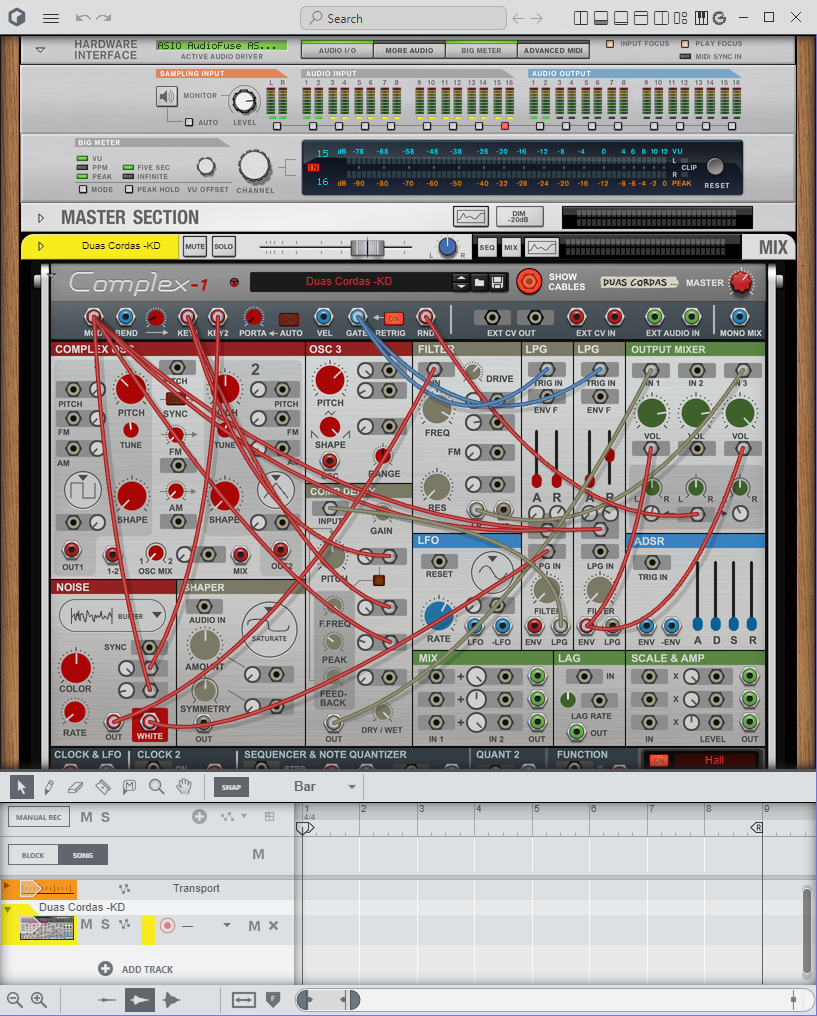
Task: Select the Pencil tool
Action: click(x=49, y=787)
